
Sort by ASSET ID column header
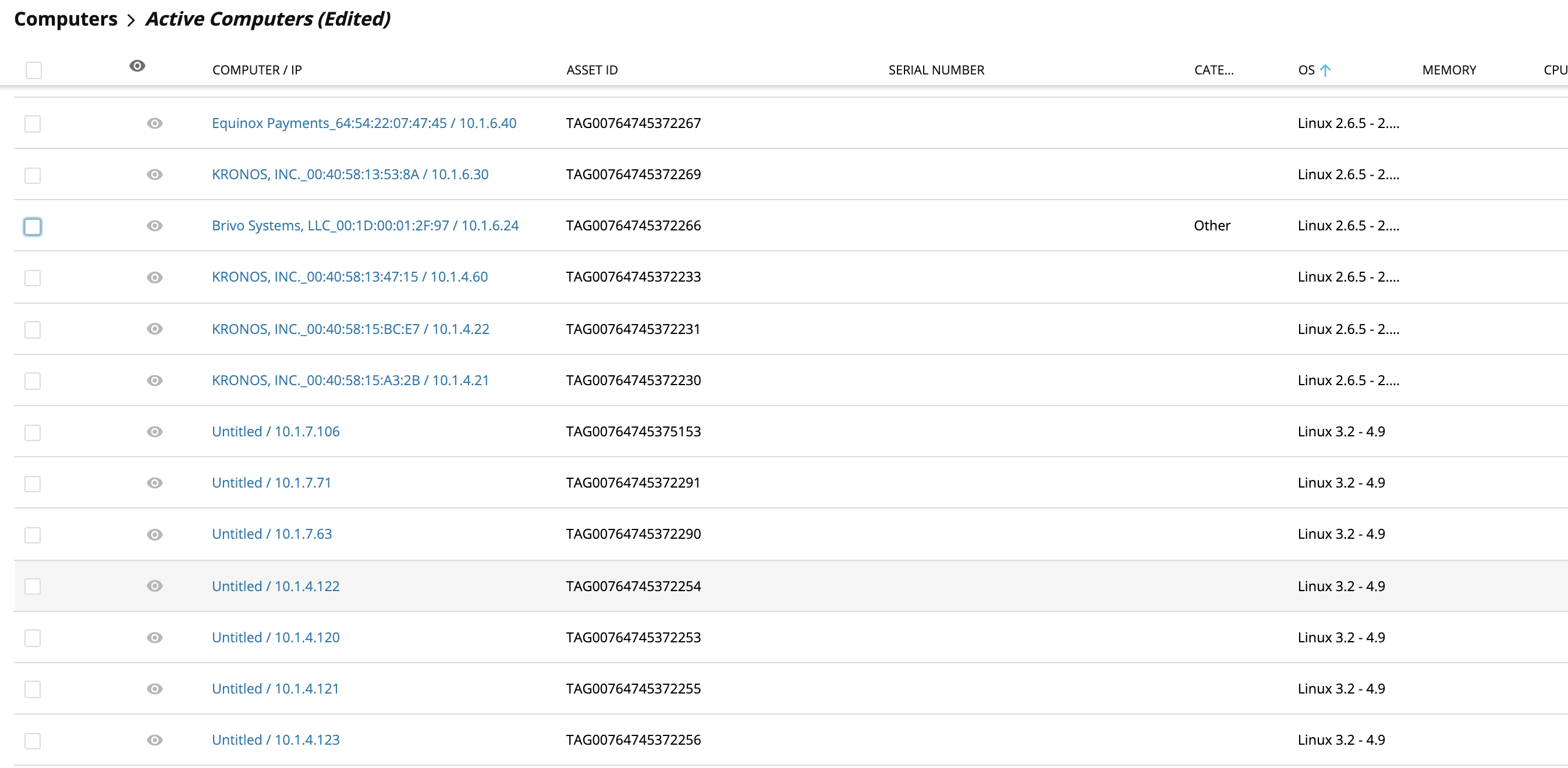tap(592, 70)
